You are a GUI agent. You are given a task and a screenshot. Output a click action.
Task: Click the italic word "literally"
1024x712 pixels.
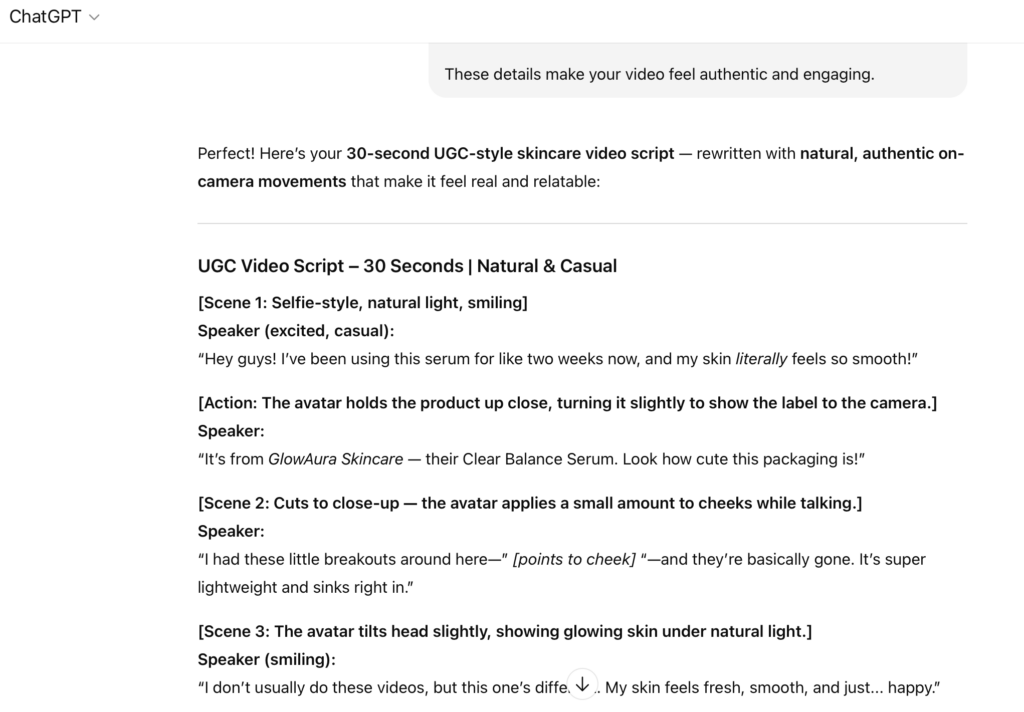761,359
